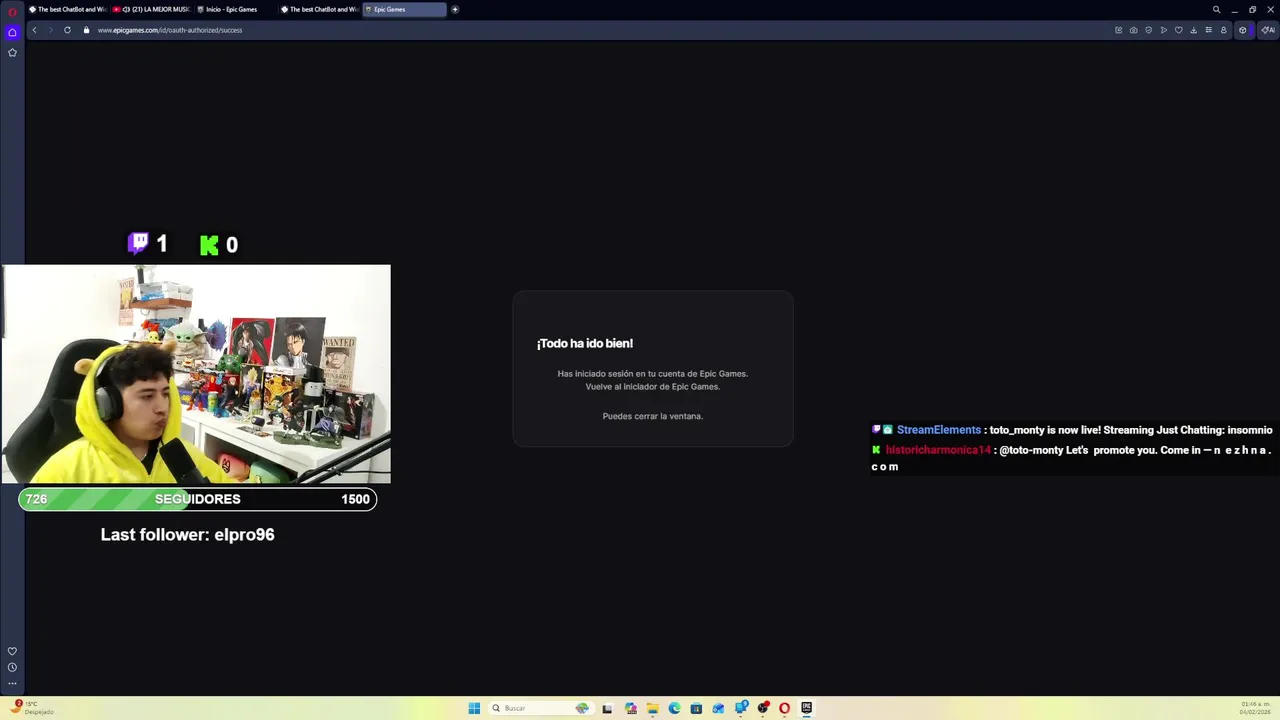Open Task View on taskbar

(607, 708)
